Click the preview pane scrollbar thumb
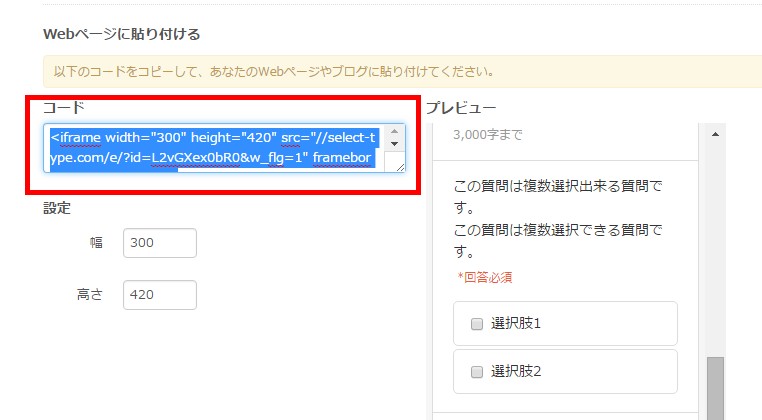 coord(715,388)
